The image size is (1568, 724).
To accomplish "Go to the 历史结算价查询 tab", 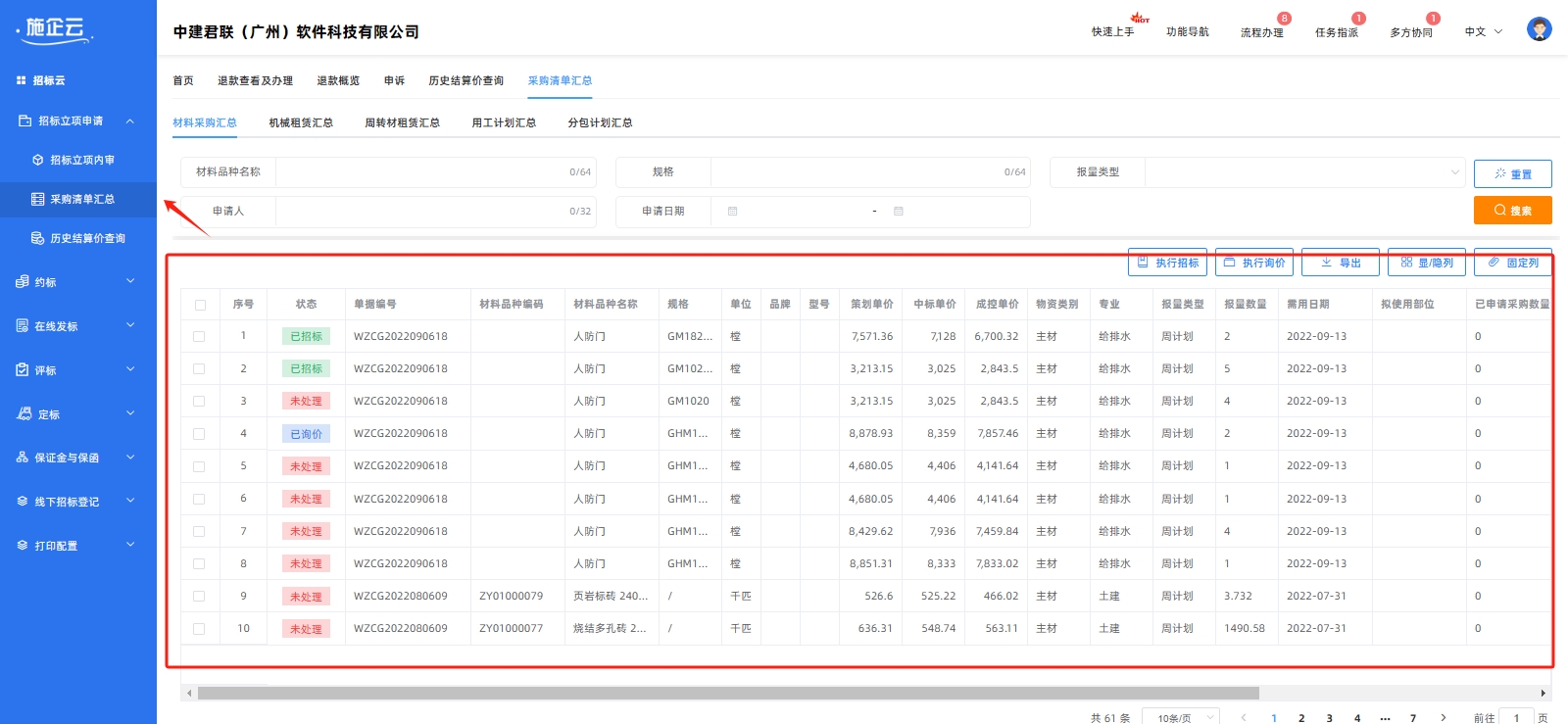I will click(465, 81).
